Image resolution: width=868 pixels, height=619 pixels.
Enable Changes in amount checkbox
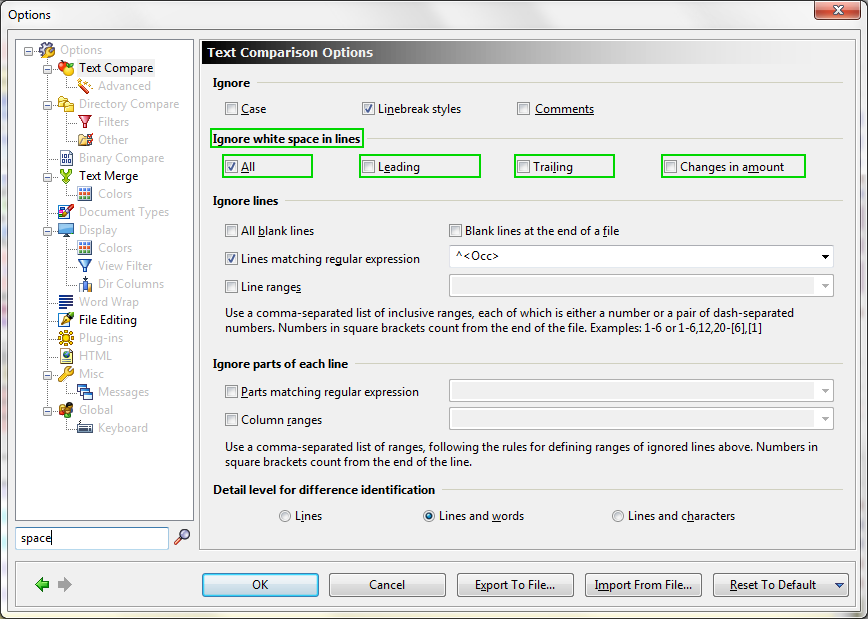pyautogui.click(x=670, y=166)
